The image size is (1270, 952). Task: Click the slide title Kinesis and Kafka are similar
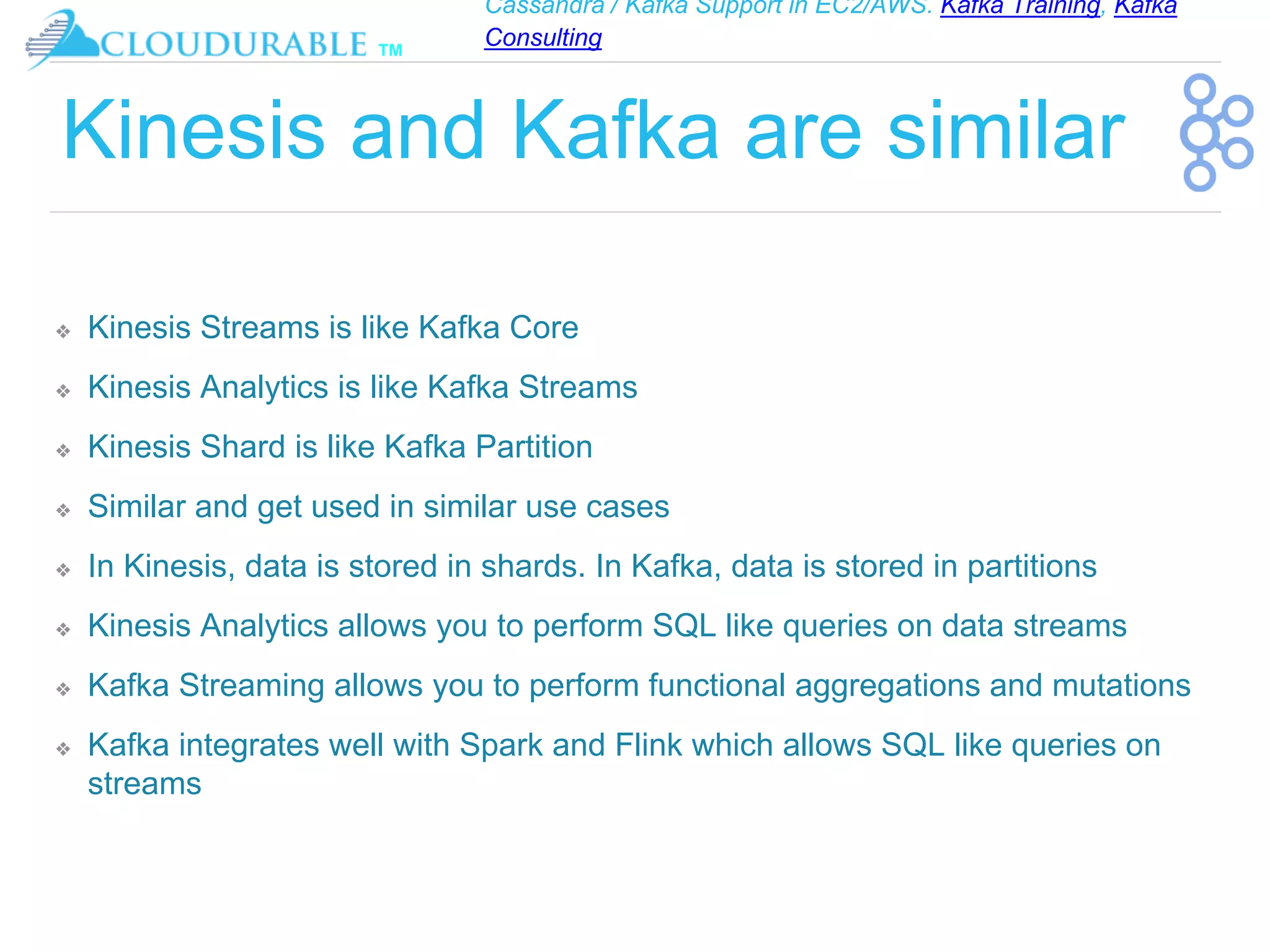pos(593,130)
